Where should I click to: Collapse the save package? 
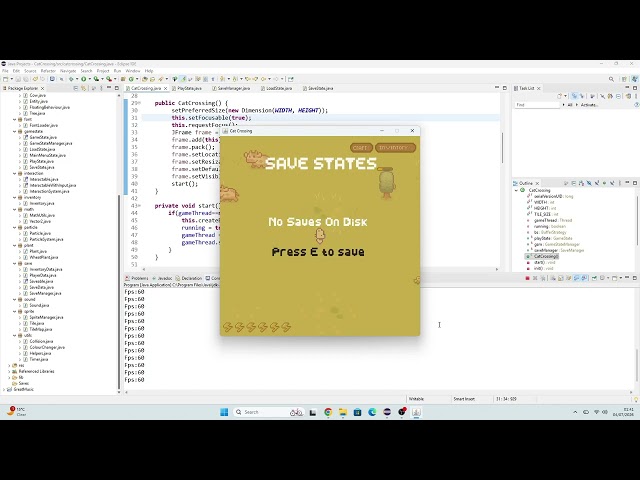[15, 263]
